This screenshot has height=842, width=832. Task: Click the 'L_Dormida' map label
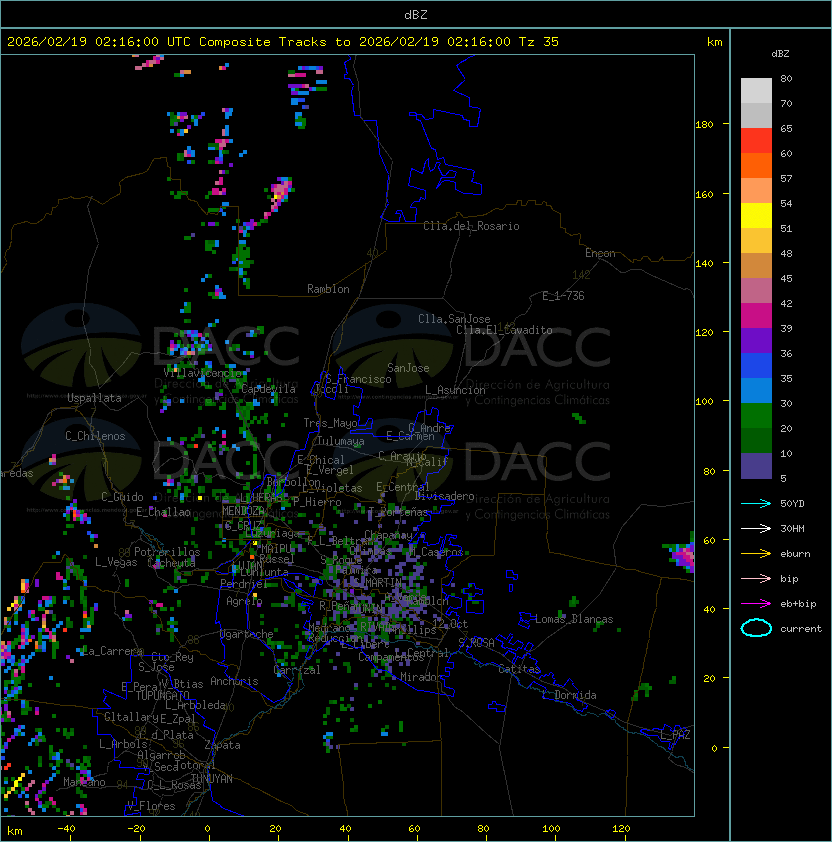coord(569,695)
